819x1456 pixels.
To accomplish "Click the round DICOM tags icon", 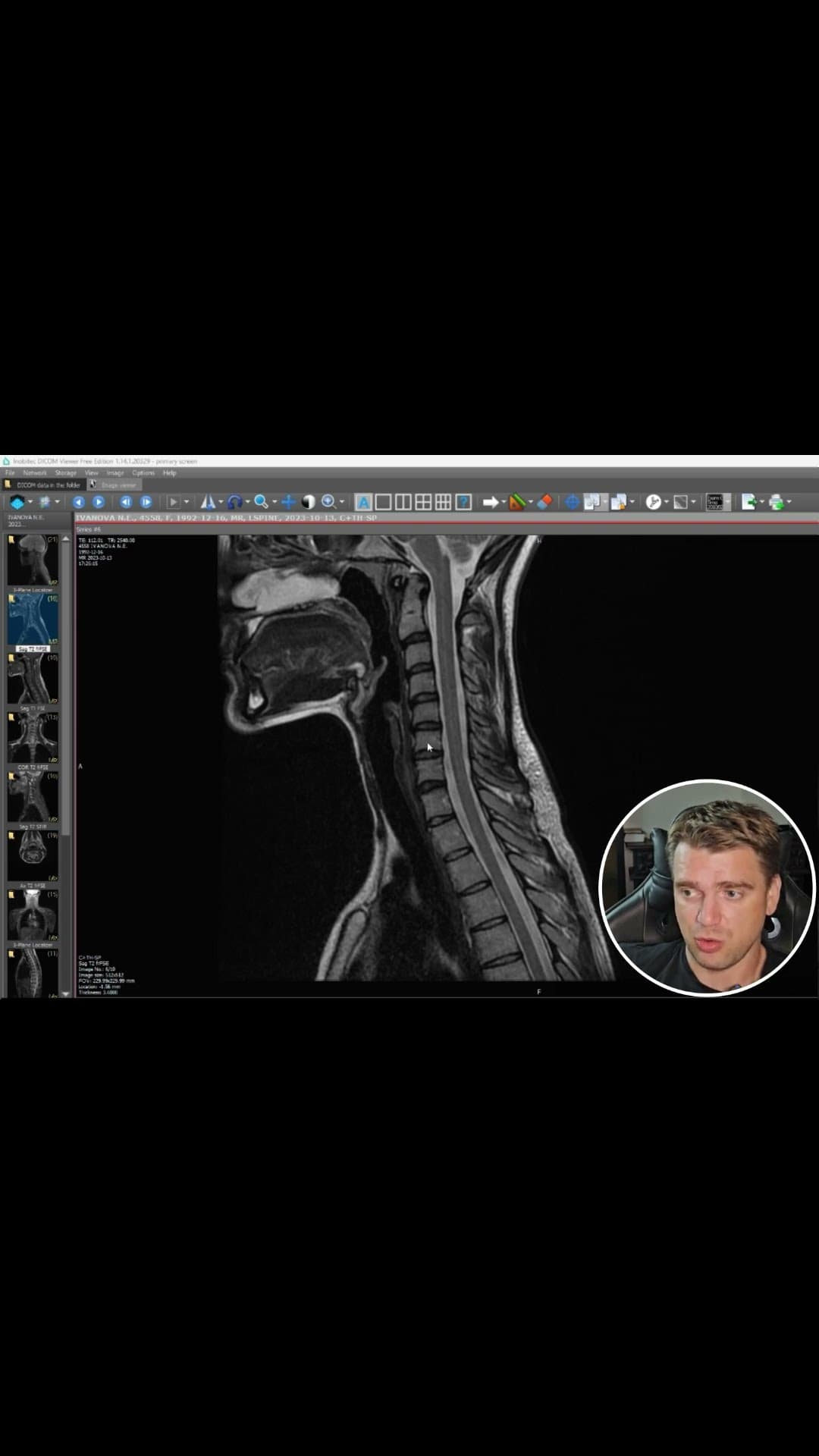I will pyautogui.click(x=653, y=502).
